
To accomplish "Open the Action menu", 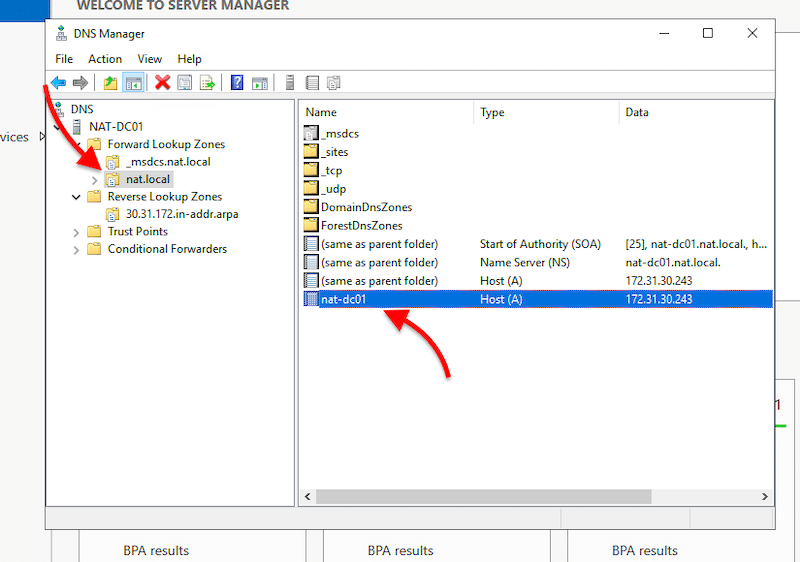I will [105, 59].
